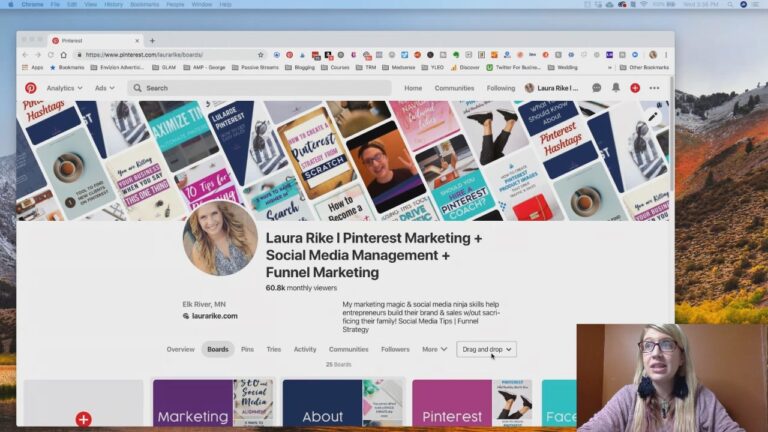Open the Blogging bookmarks folder
Screen dimensions: 768x432
pyautogui.click(x=300, y=68)
